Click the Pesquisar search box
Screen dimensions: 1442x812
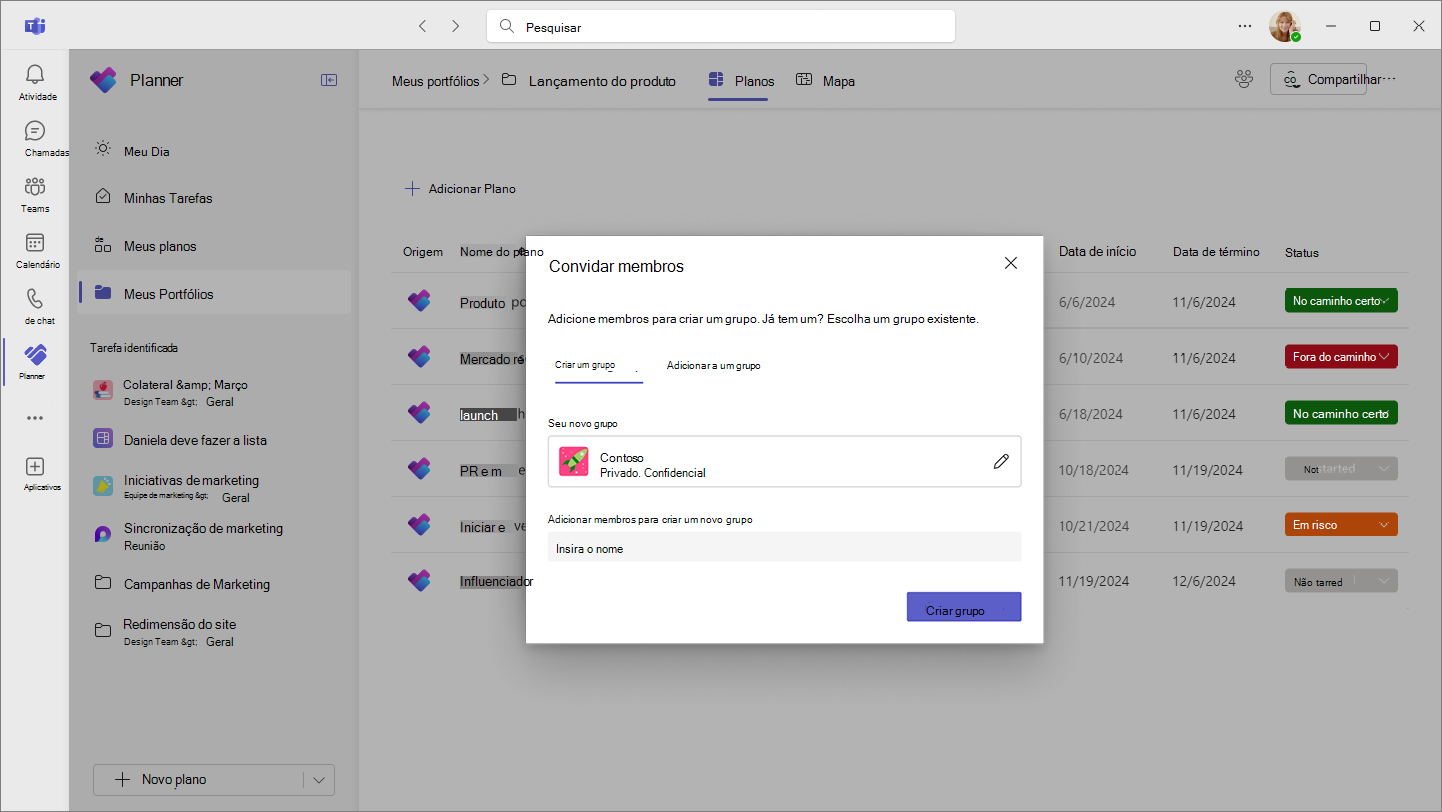[x=721, y=27]
